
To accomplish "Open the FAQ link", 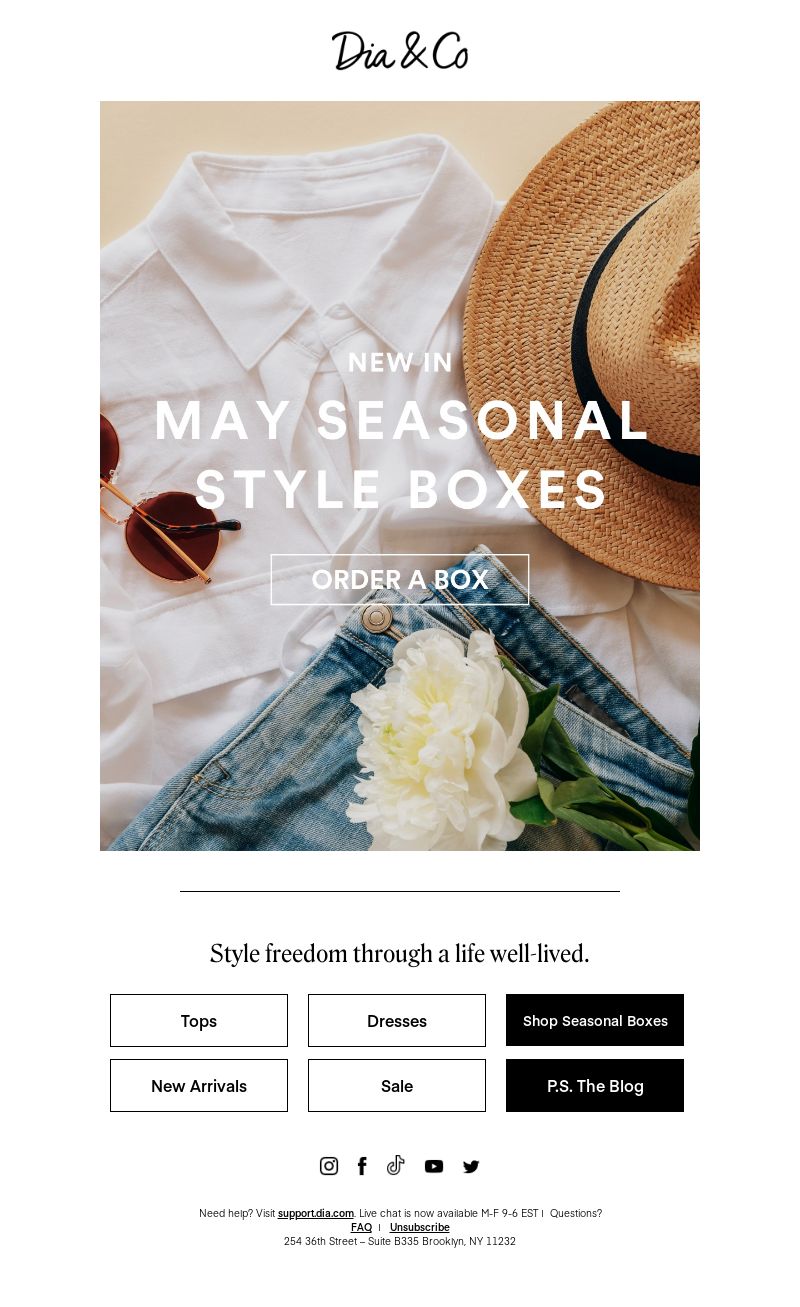I will [x=361, y=1227].
